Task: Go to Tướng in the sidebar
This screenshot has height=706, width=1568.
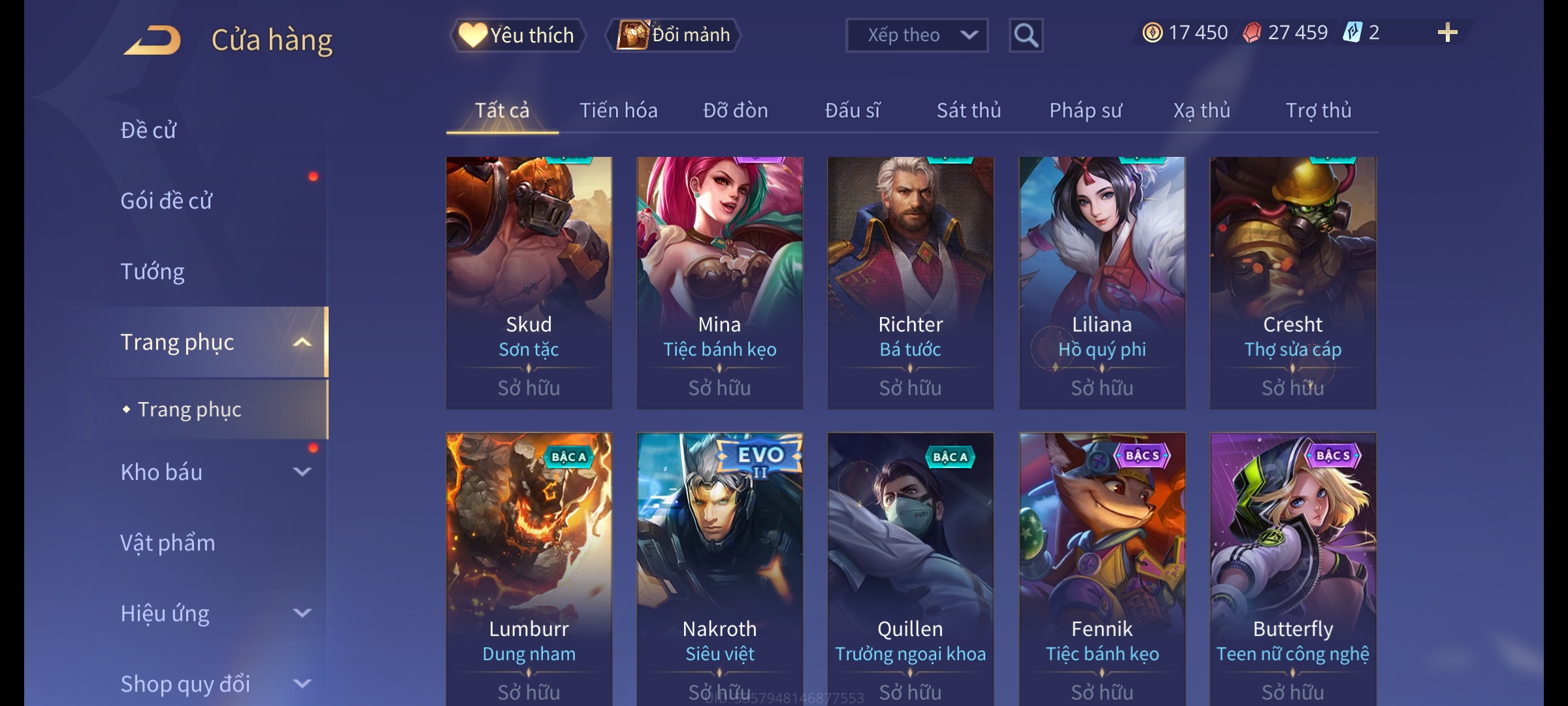Action: [152, 271]
